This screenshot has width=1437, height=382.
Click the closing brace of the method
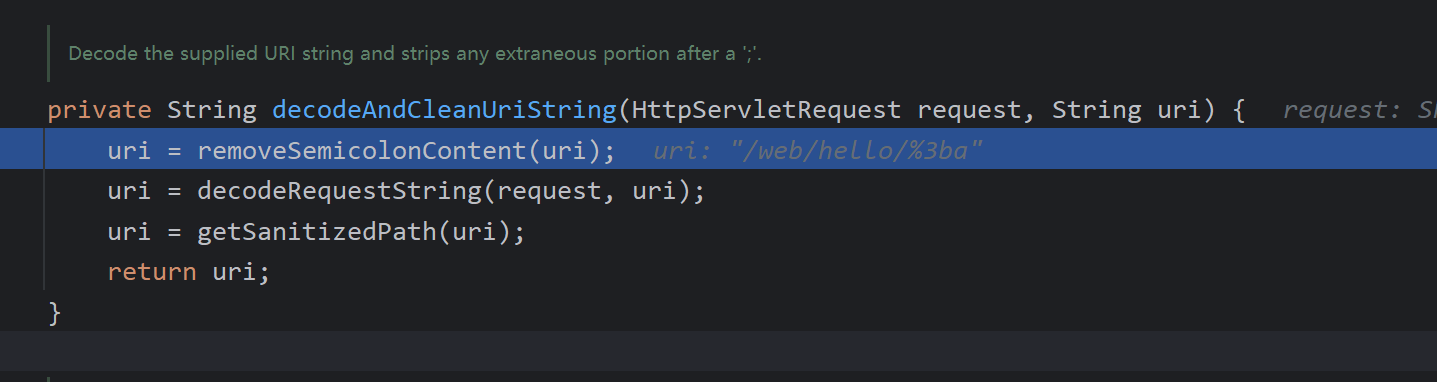55,313
